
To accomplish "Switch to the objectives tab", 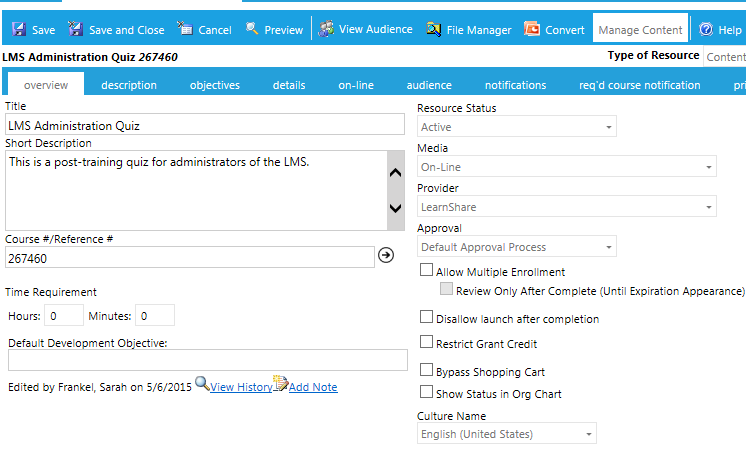I will point(214,85).
